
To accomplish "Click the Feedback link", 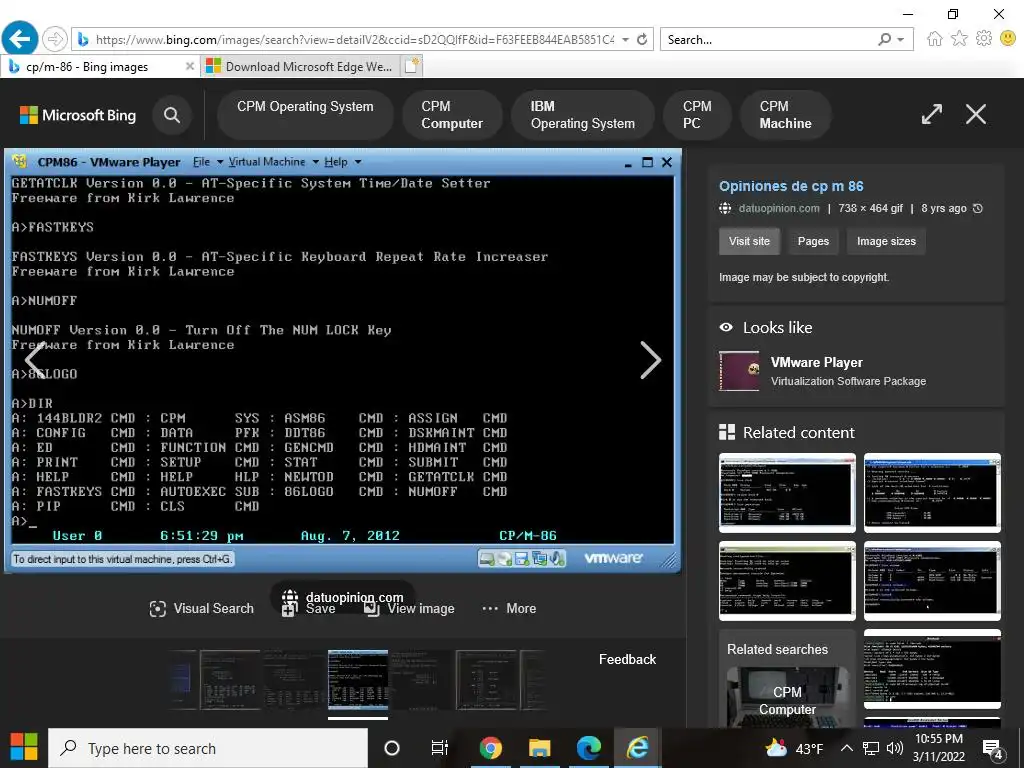I will click(627, 660).
